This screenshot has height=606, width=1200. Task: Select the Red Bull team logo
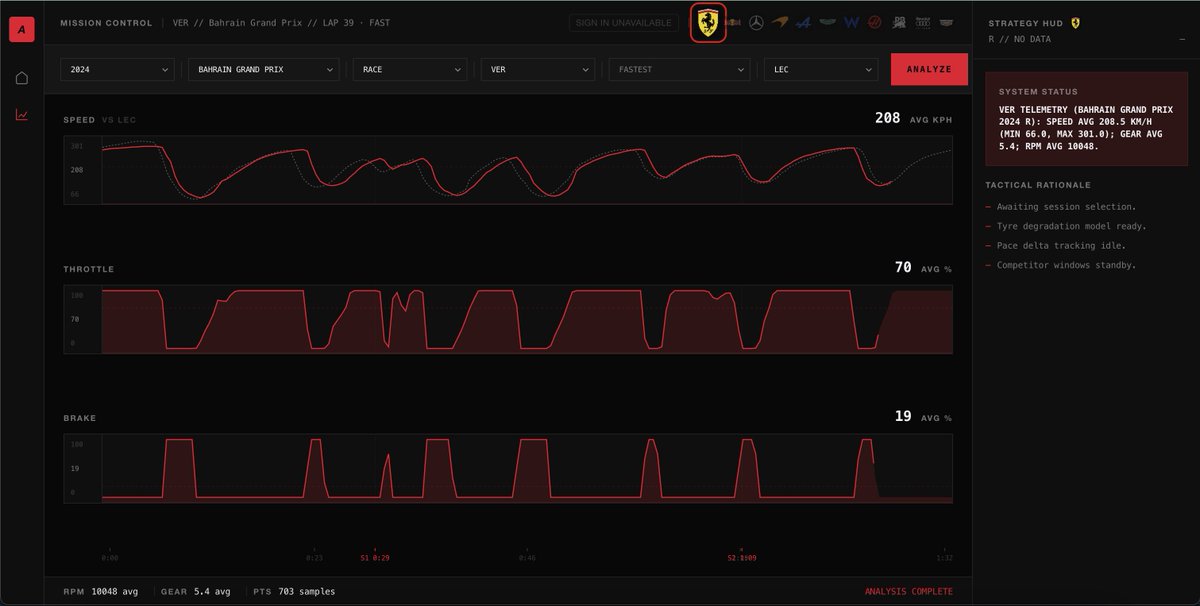(x=733, y=23)
